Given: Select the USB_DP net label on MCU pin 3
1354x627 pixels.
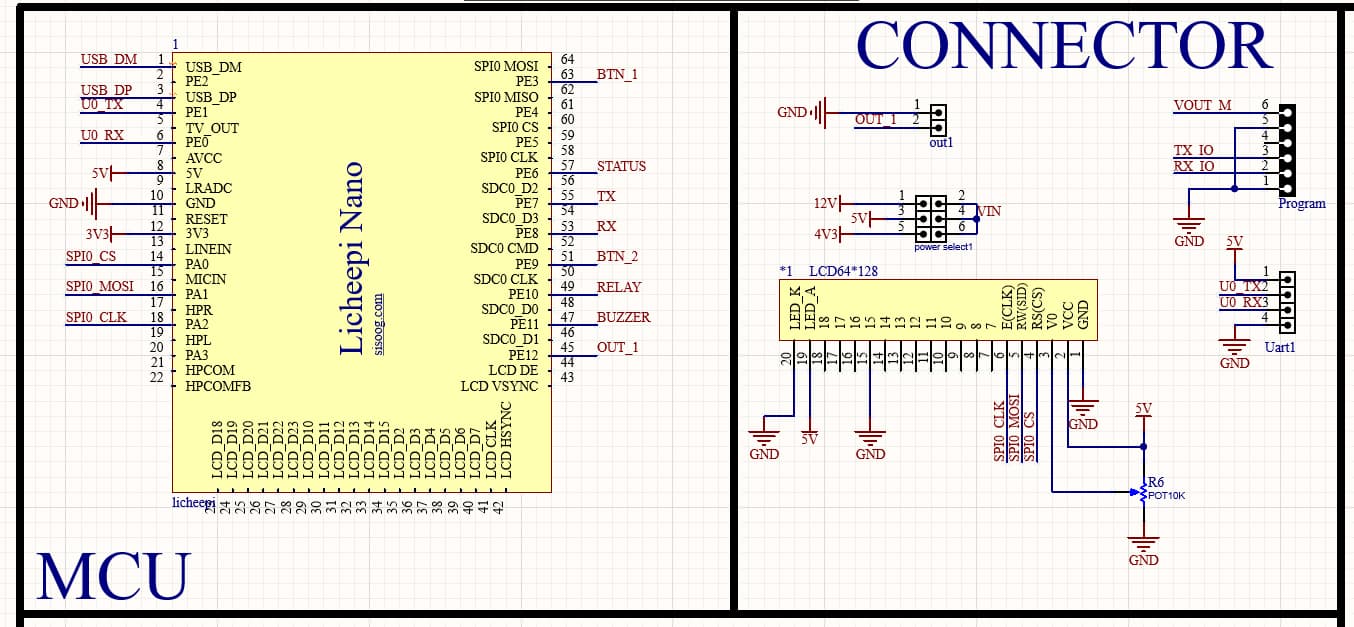Looking at the screenshot, I should point(106,90).
